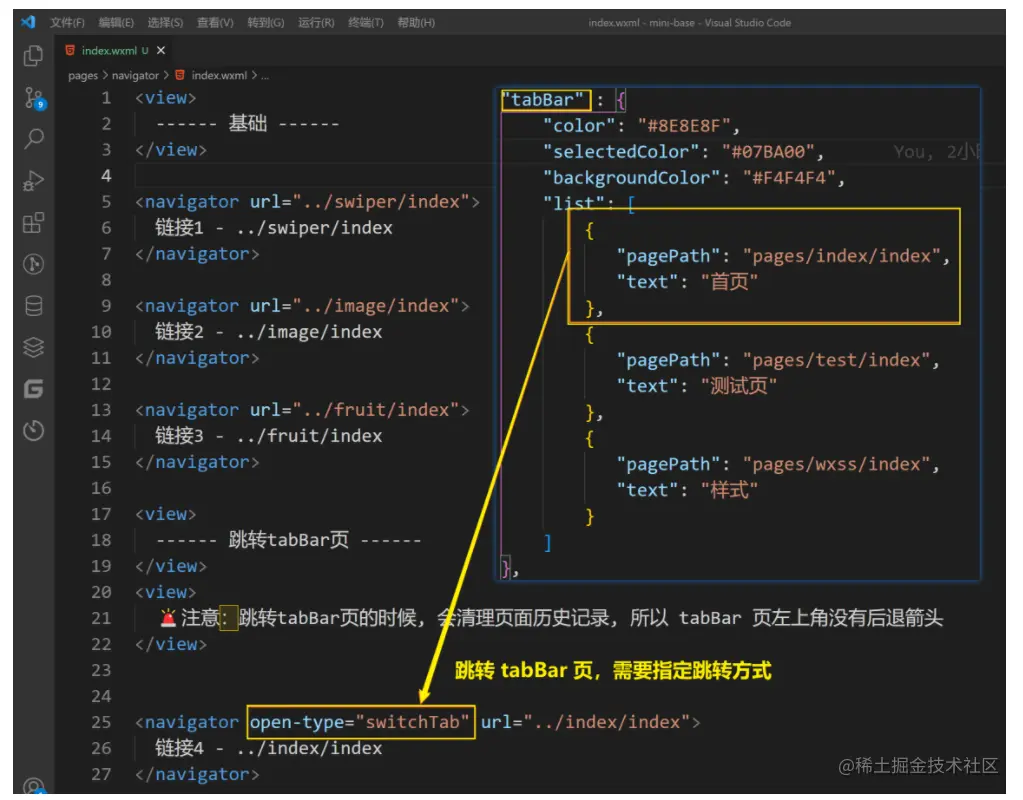Viewport: 1023px width, 800px height.
Task: Open the 编辑(E) menu
Action: (116, 22)
